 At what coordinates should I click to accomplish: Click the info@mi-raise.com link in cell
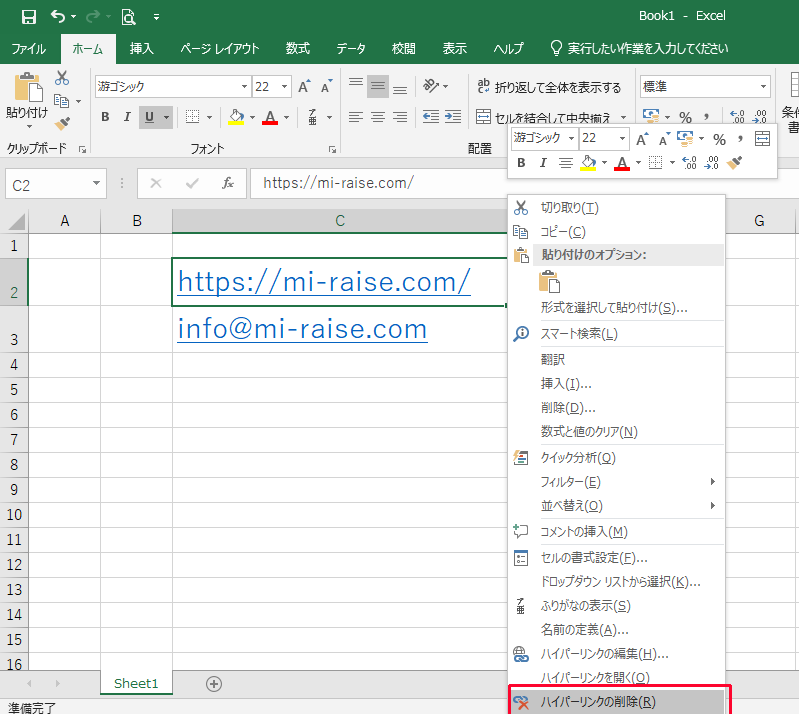pyautogui.click(x=302, y=329)
